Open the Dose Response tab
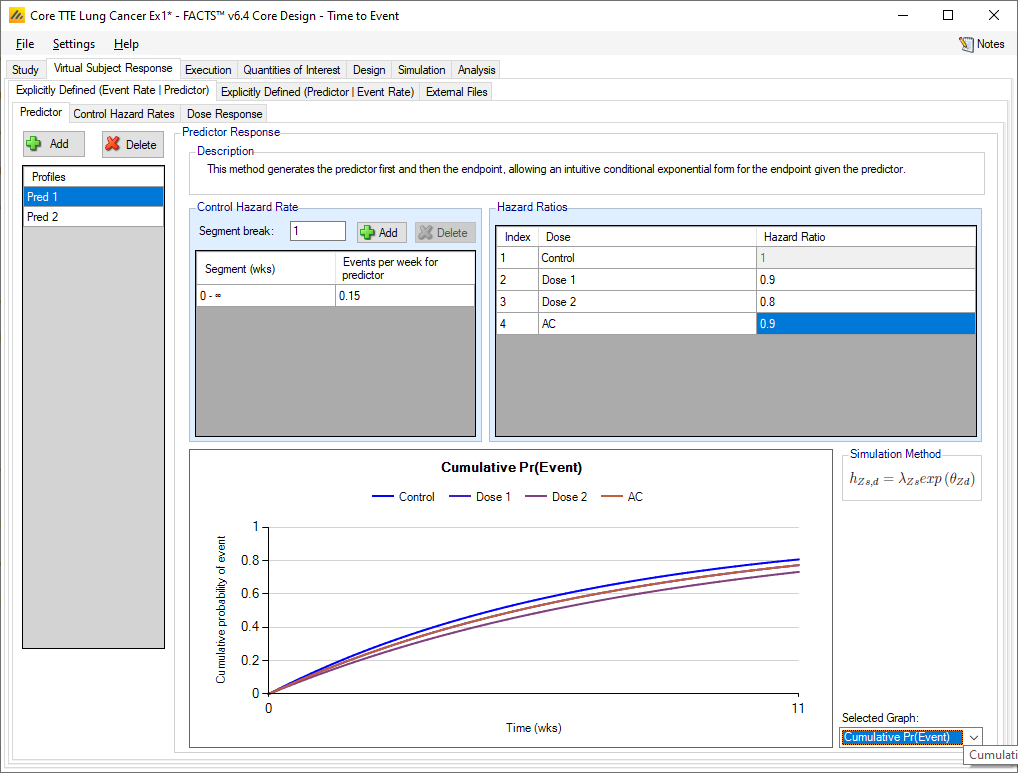 point(224,114)
